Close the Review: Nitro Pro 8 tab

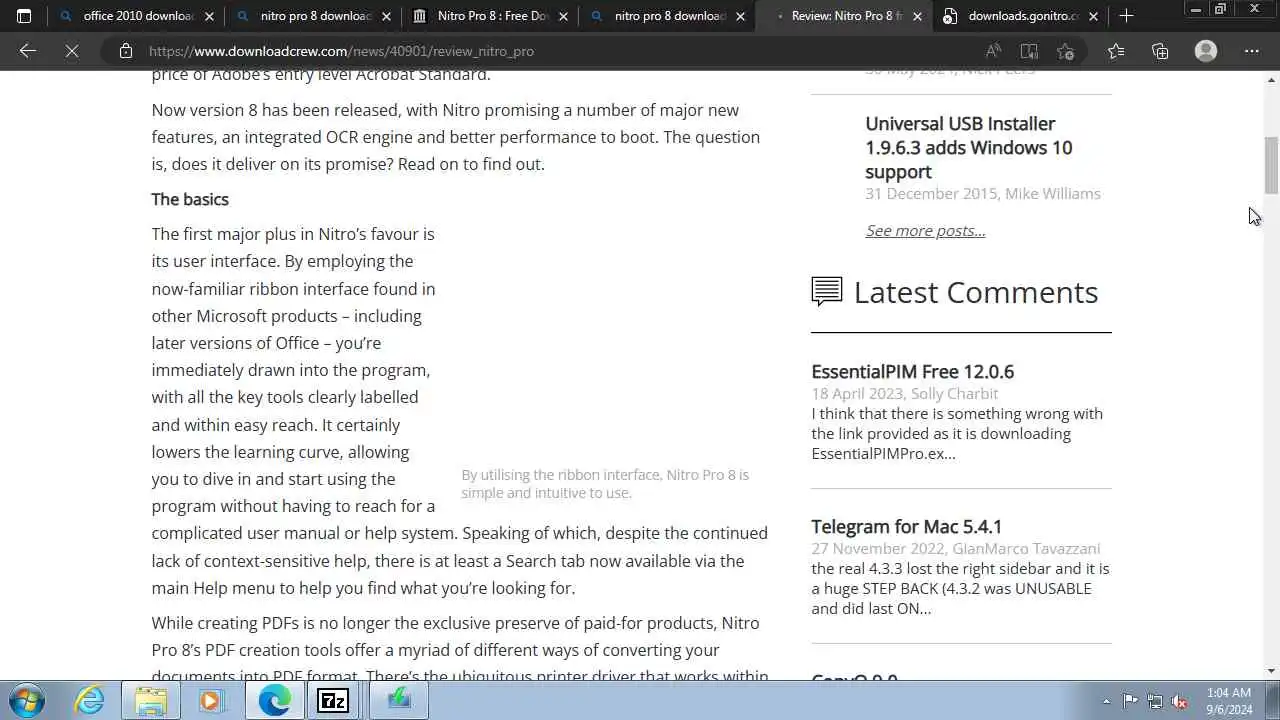coord(917,16)
